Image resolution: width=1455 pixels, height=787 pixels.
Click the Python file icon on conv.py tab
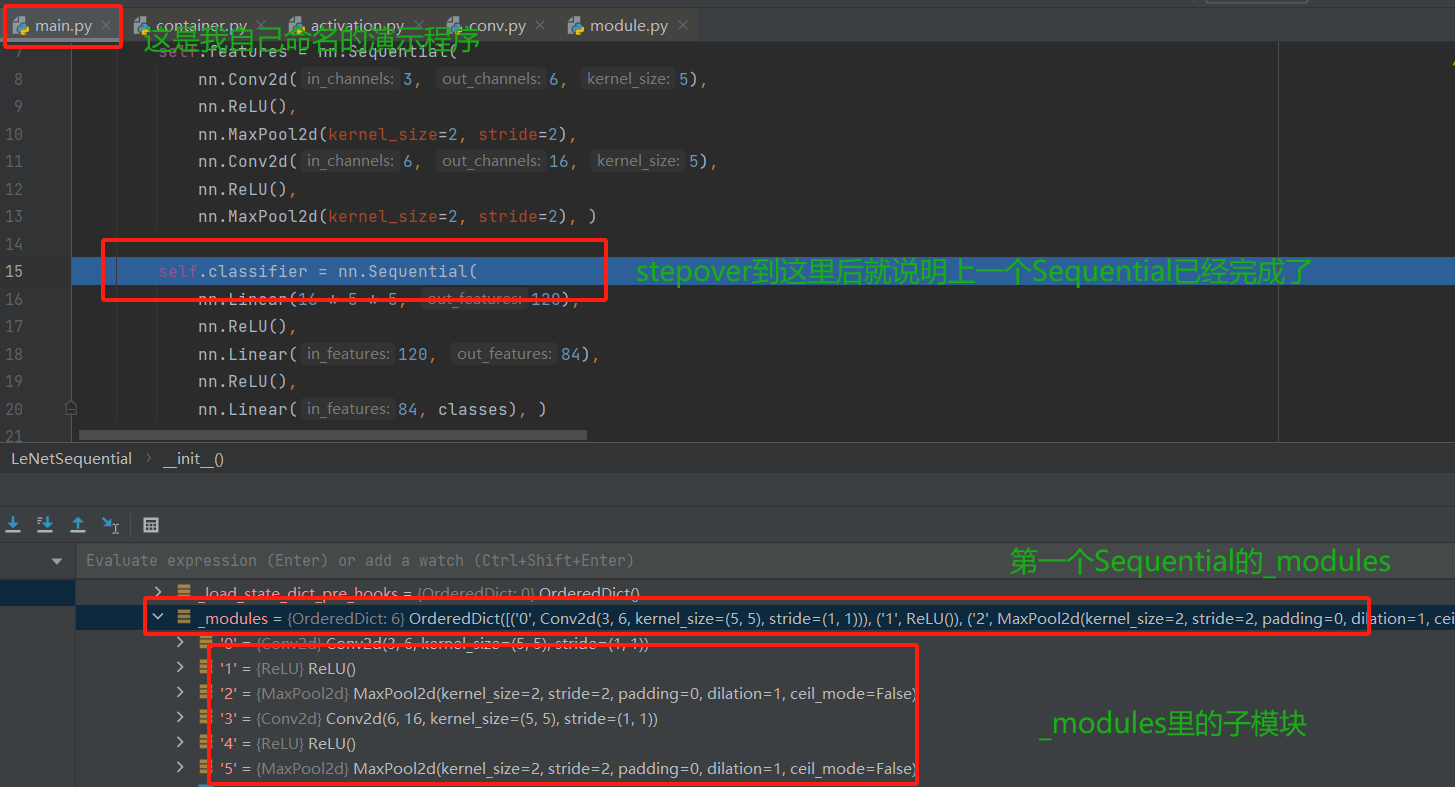[x=455, y=25]
